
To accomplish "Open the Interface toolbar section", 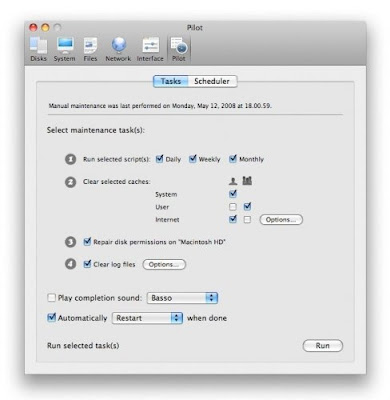I will click(x=150, y=49).
